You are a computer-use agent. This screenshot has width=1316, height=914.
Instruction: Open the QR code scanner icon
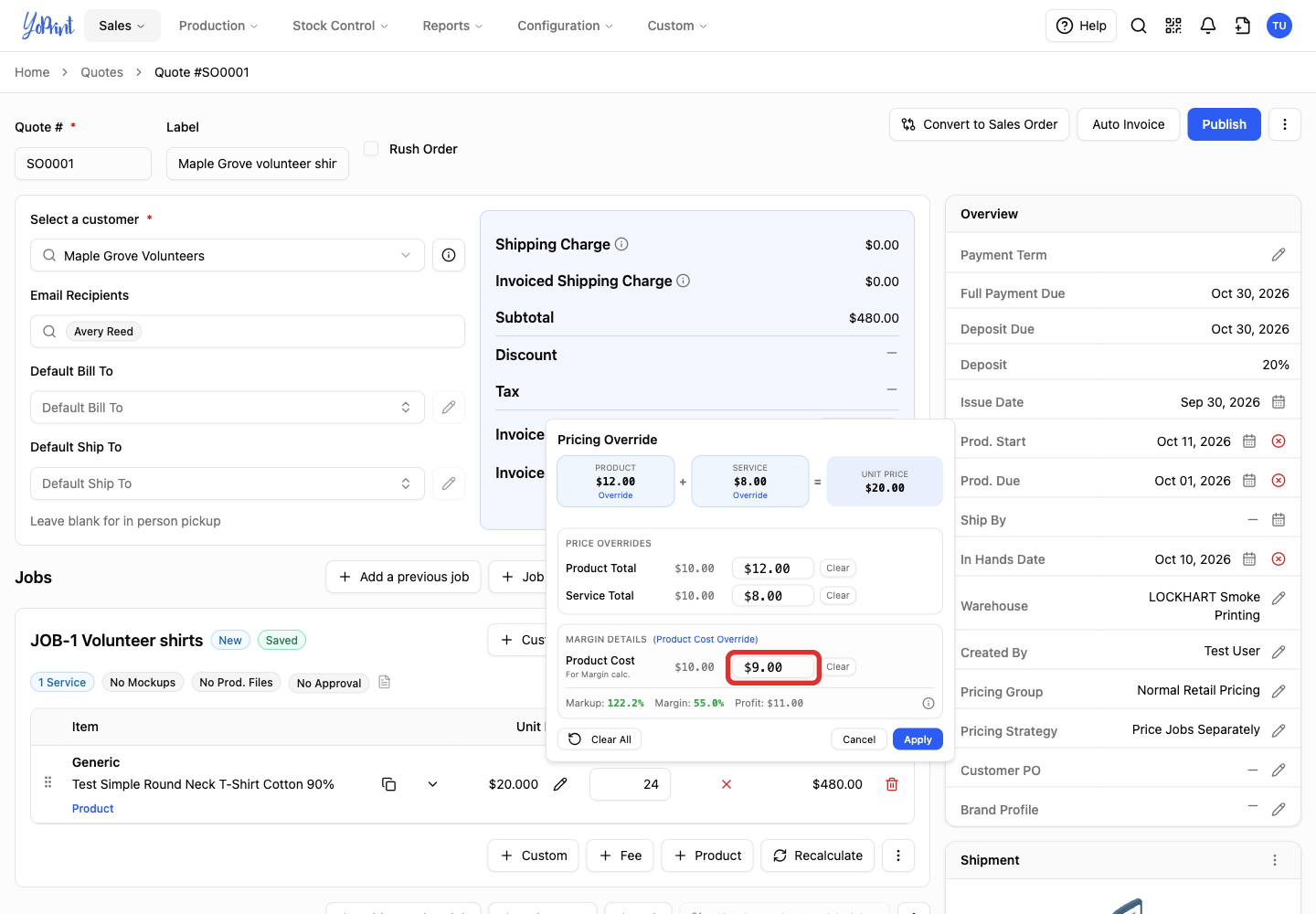(1173, 26)
